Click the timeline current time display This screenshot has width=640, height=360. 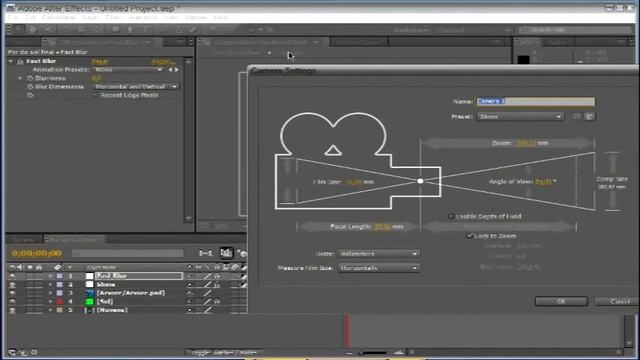pyautogui.click(x=37, y=253)
